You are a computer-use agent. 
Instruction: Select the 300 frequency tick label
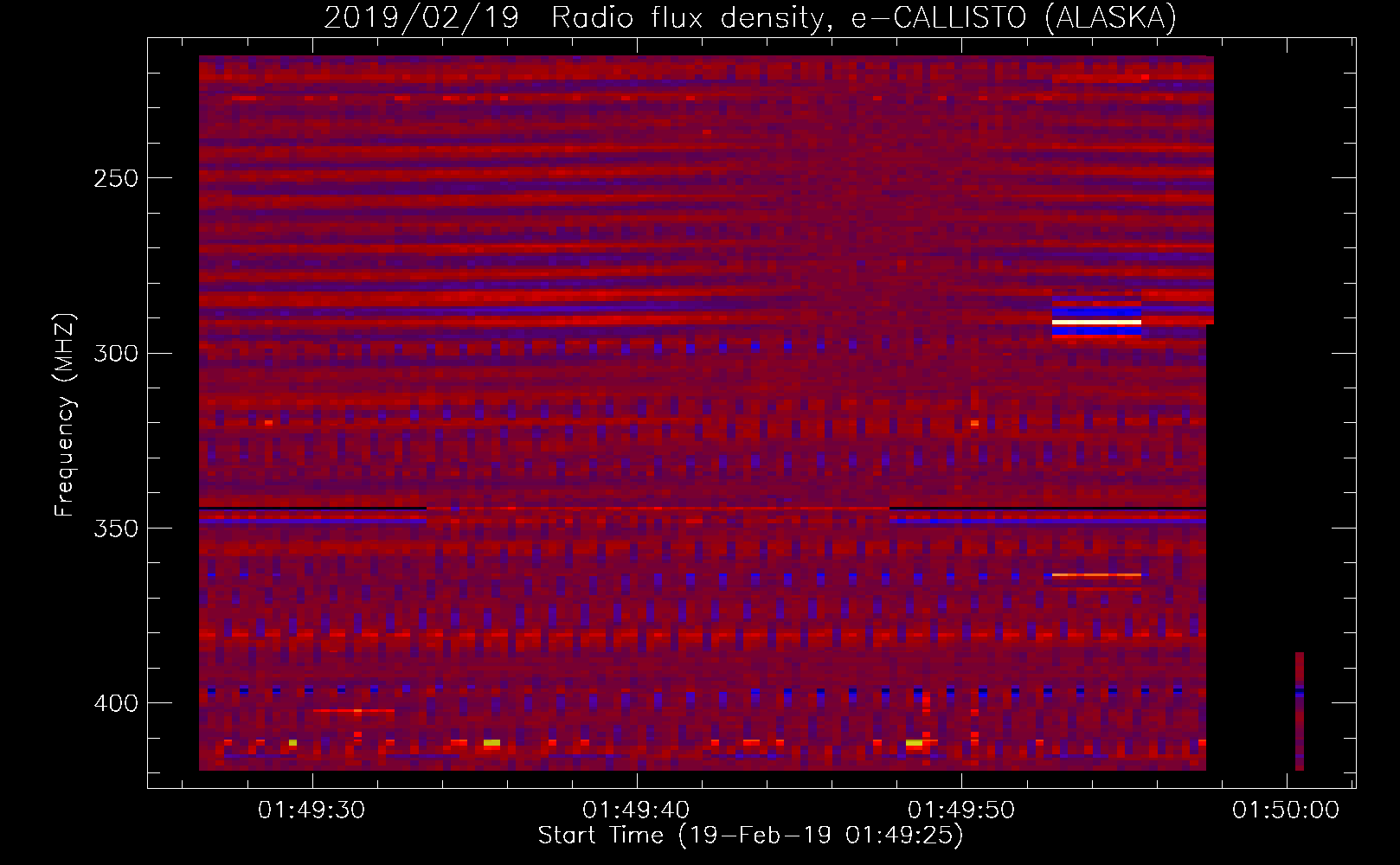(116, 353)
